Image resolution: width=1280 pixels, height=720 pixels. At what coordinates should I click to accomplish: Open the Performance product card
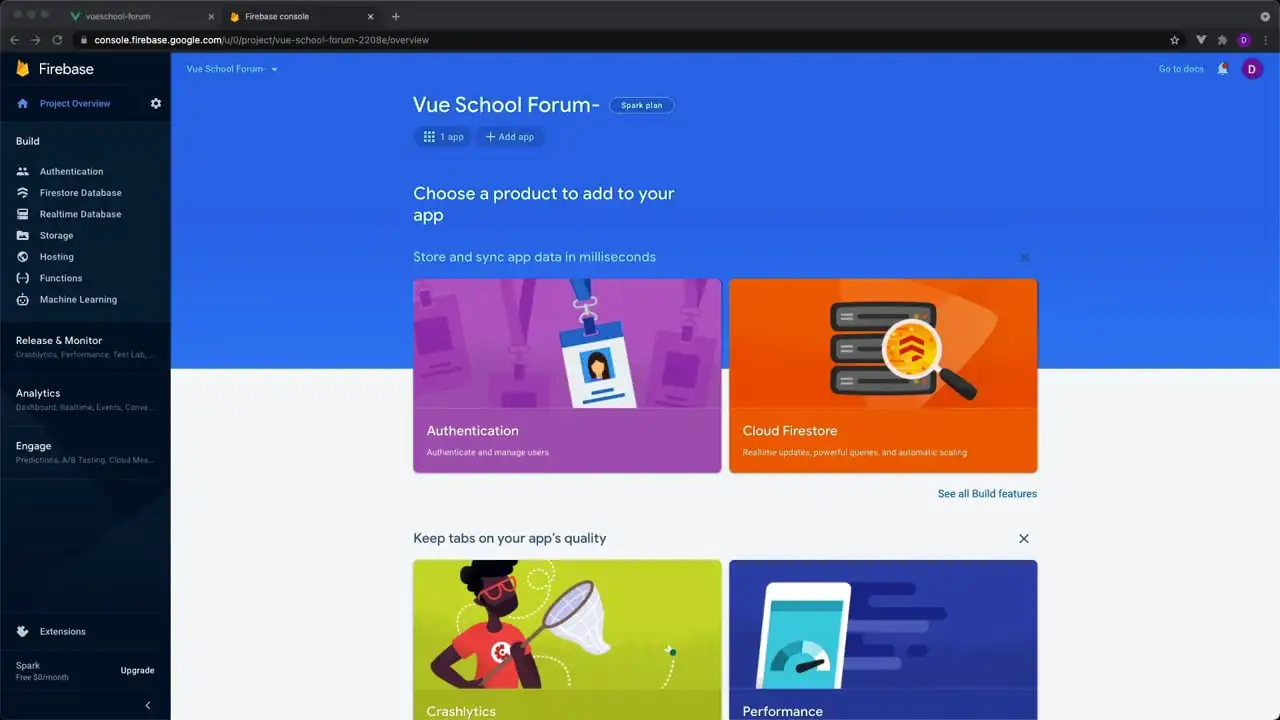(x=883, y=640)
